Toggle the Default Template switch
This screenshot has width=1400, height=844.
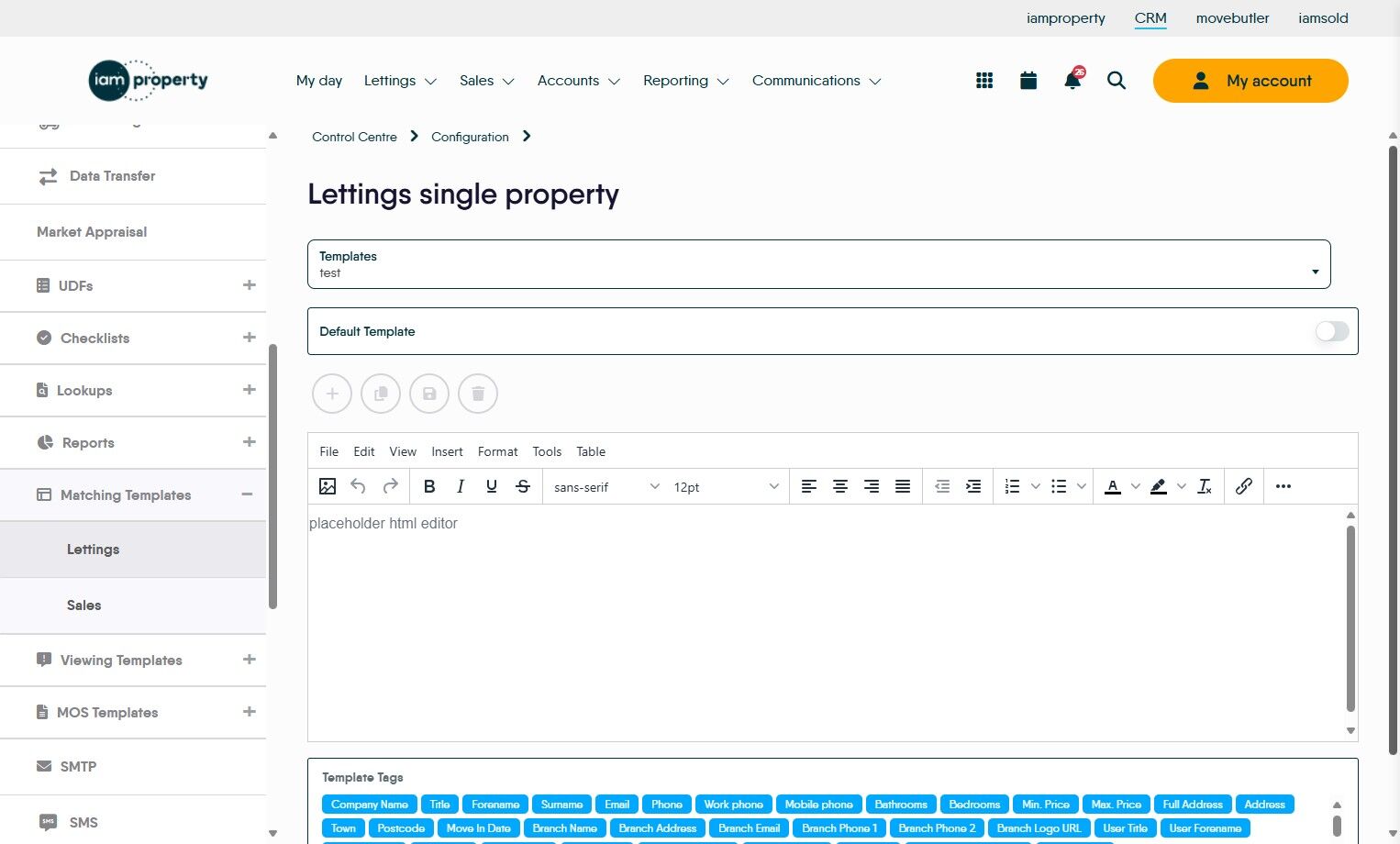[1332, 331]
